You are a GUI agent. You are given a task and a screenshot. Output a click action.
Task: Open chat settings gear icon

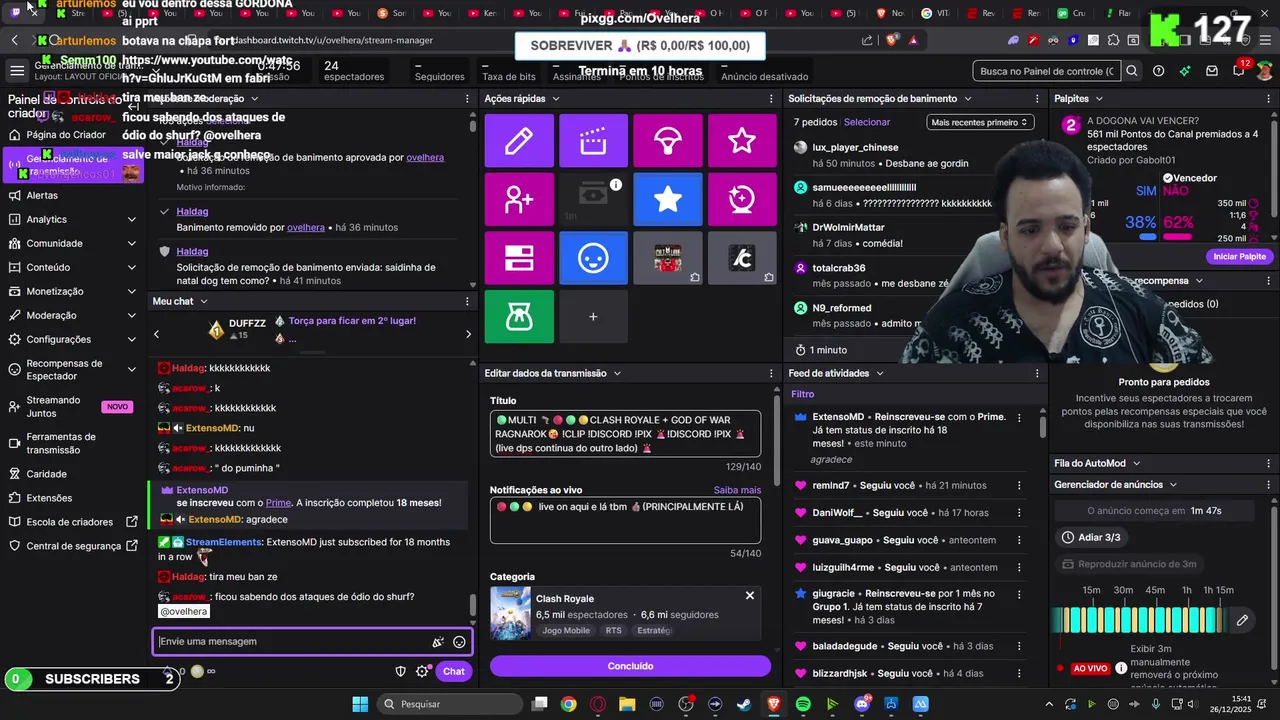point(422,671)
